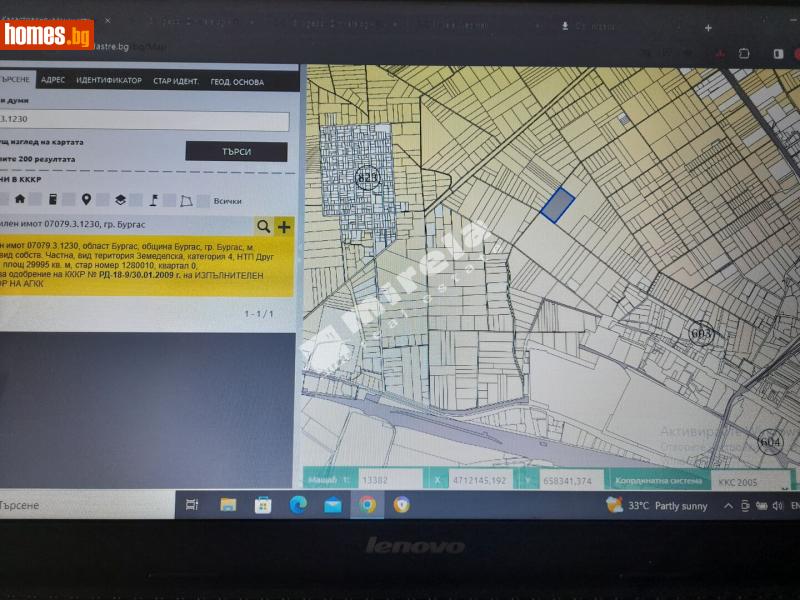
Task: Open the 'ИДЕНТИФИКАТОР' tab
Action: point(109,81)
